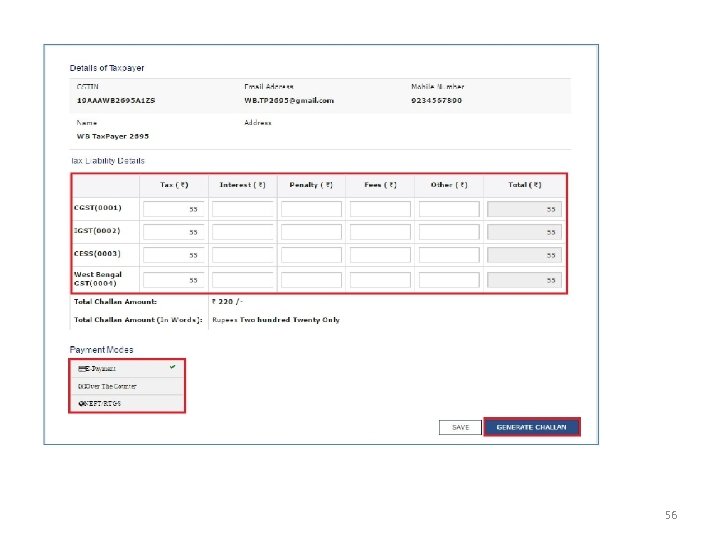Viewport: 720px width, 540px height.
Task: Click the green checkmark on E-Payment
Action: click(x=173, y=367)
